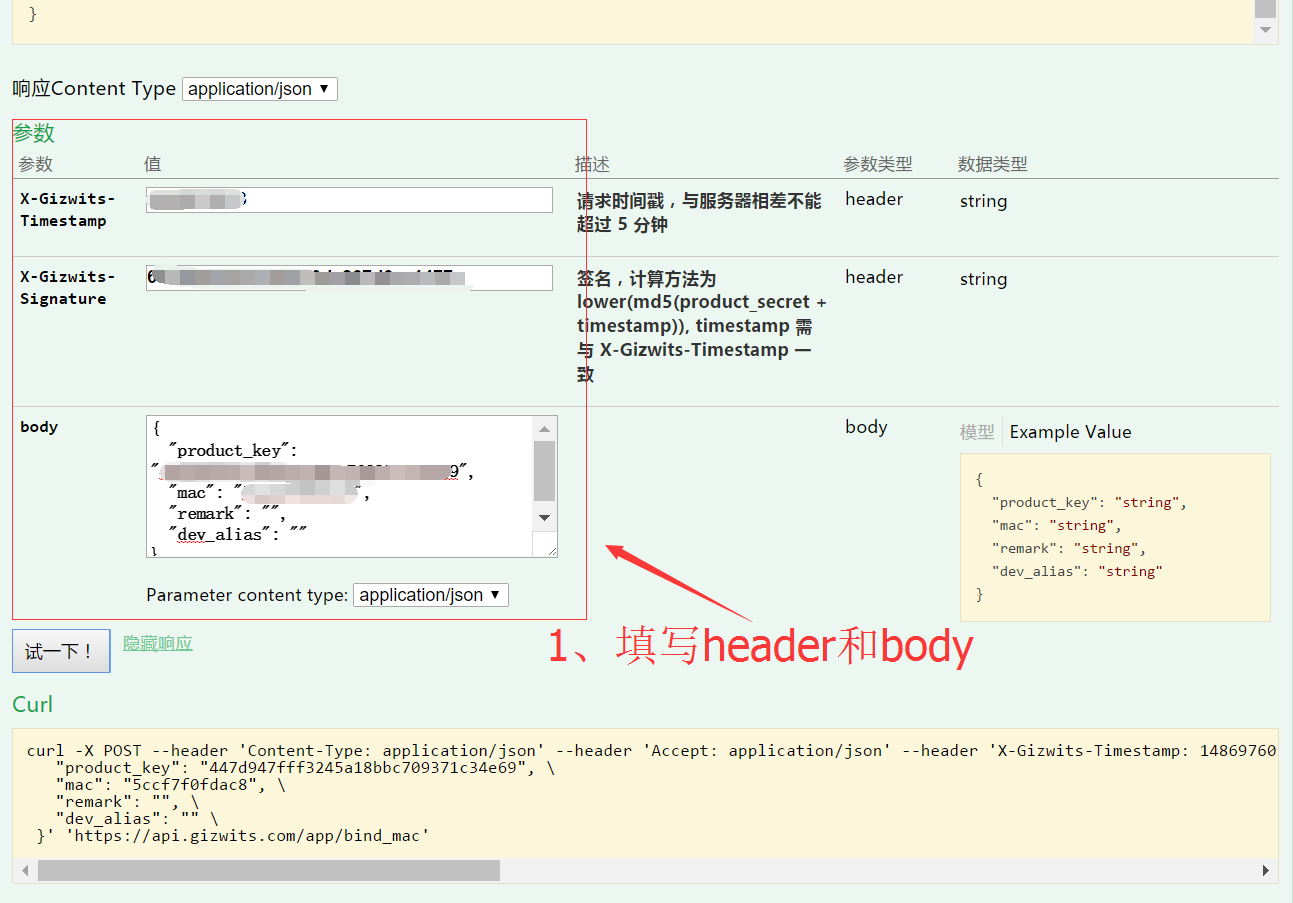Click the 隐藏响应 link
The height and width of the screenshot is (903, 1293).
click(x=158, y=643)
